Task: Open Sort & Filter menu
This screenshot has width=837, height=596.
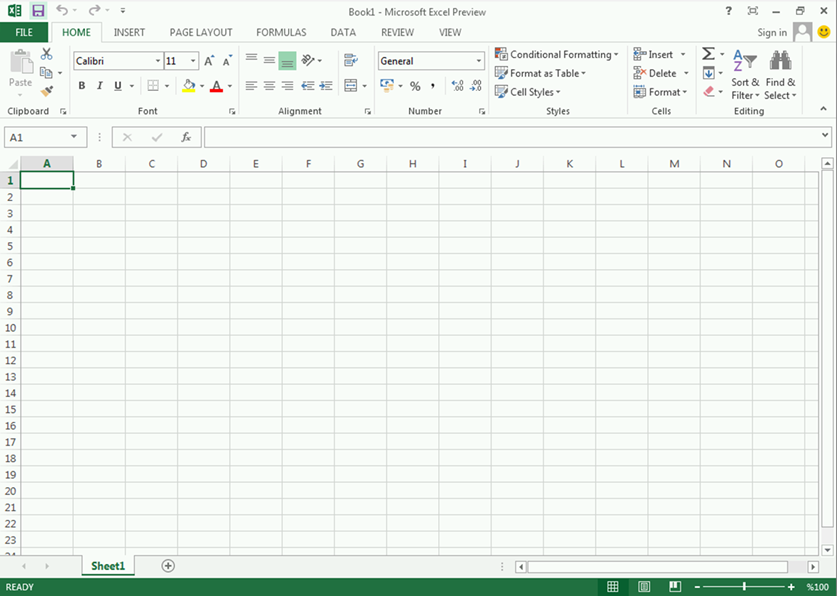Action: [x=745, y=75]
